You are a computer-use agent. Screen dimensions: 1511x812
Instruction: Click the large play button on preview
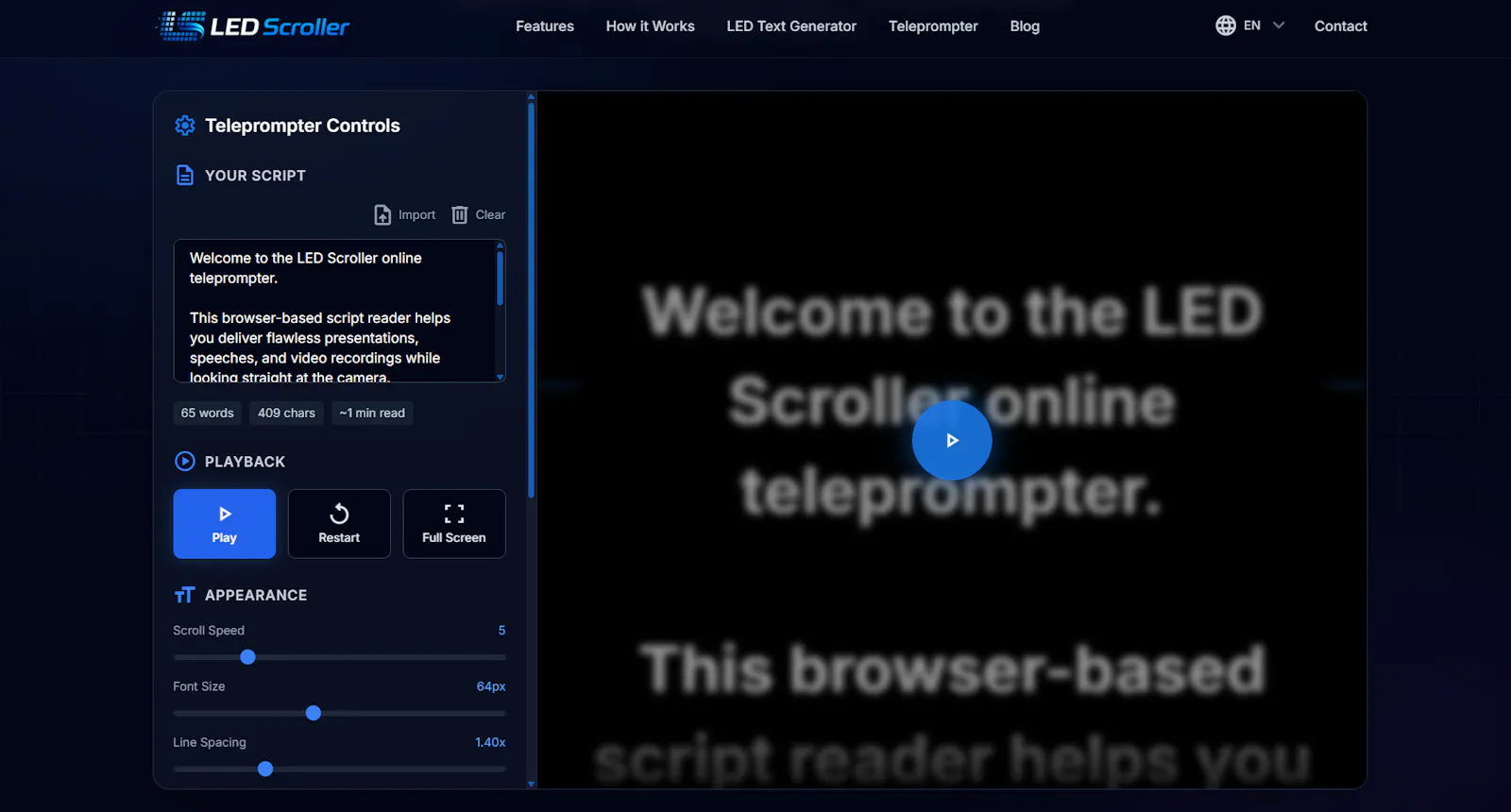(952, 440)
